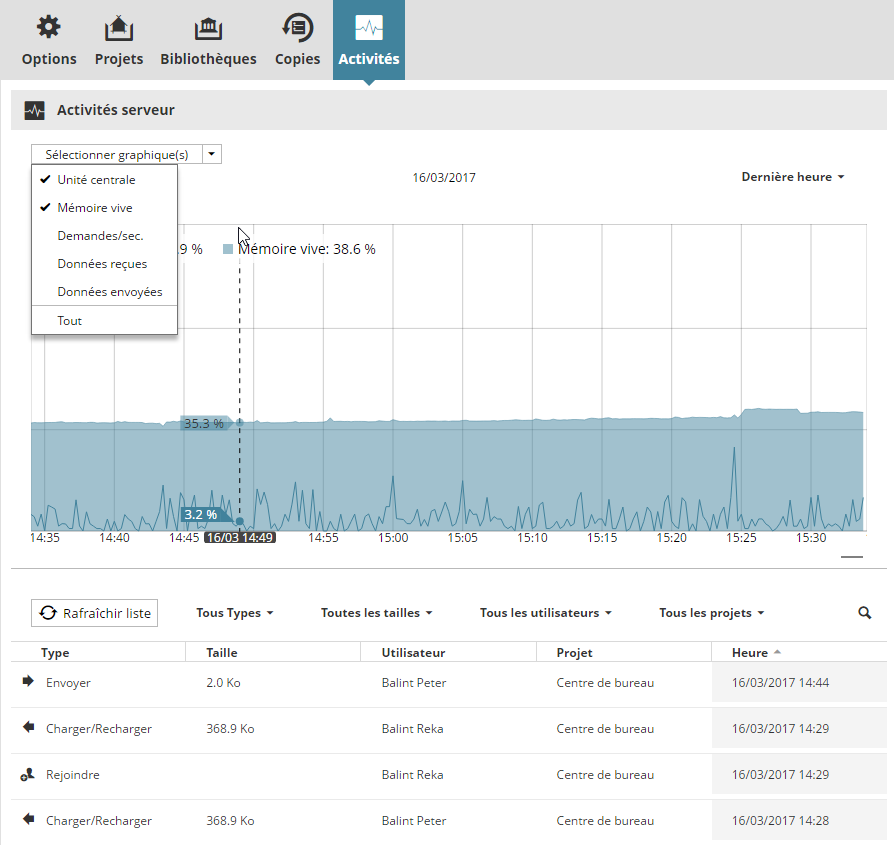Expand the Dernière heure time range dropdown
This screenshot has height=845, width=894.
(x=792, y=177)
